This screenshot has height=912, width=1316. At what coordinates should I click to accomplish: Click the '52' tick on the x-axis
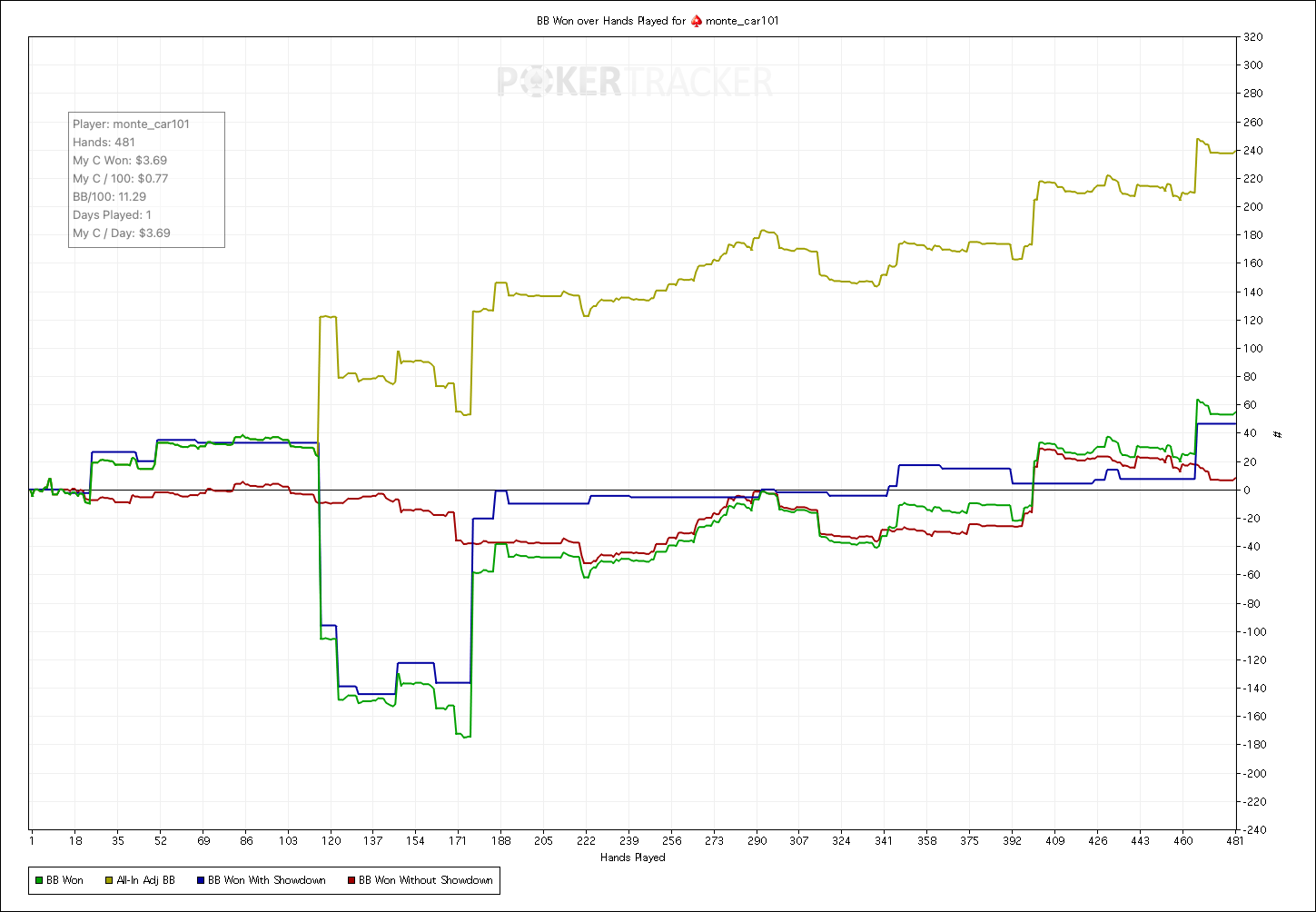[x=160, y=841]
